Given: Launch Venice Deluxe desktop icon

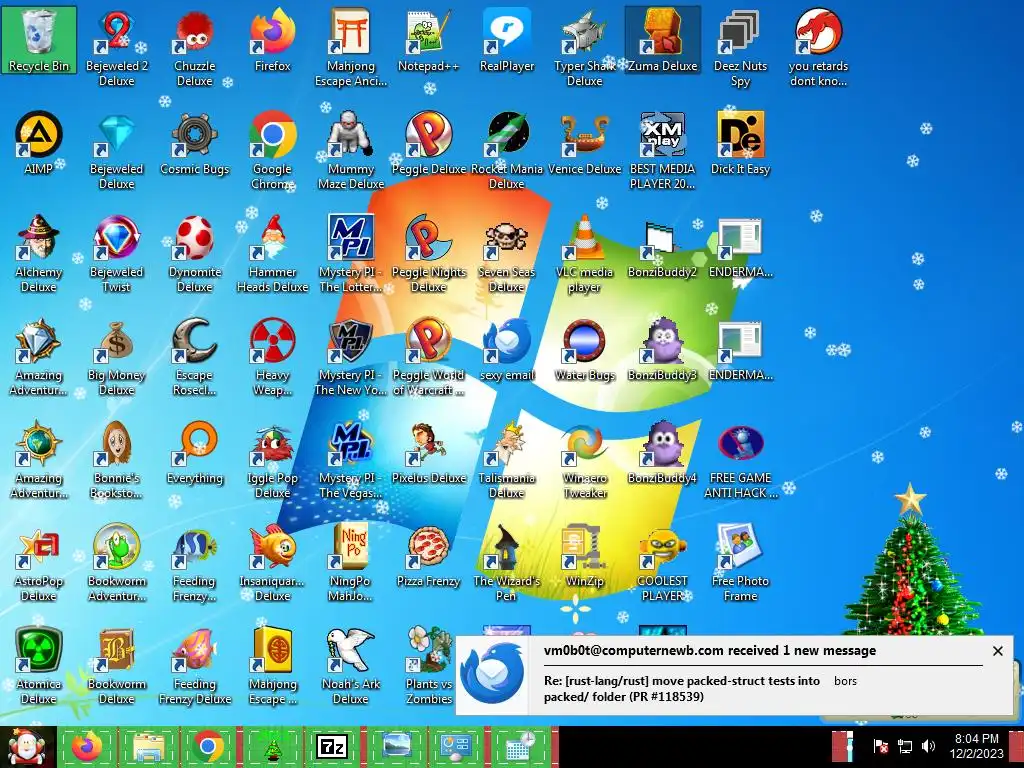Looking at the screenshot, I should click(584, 143).
